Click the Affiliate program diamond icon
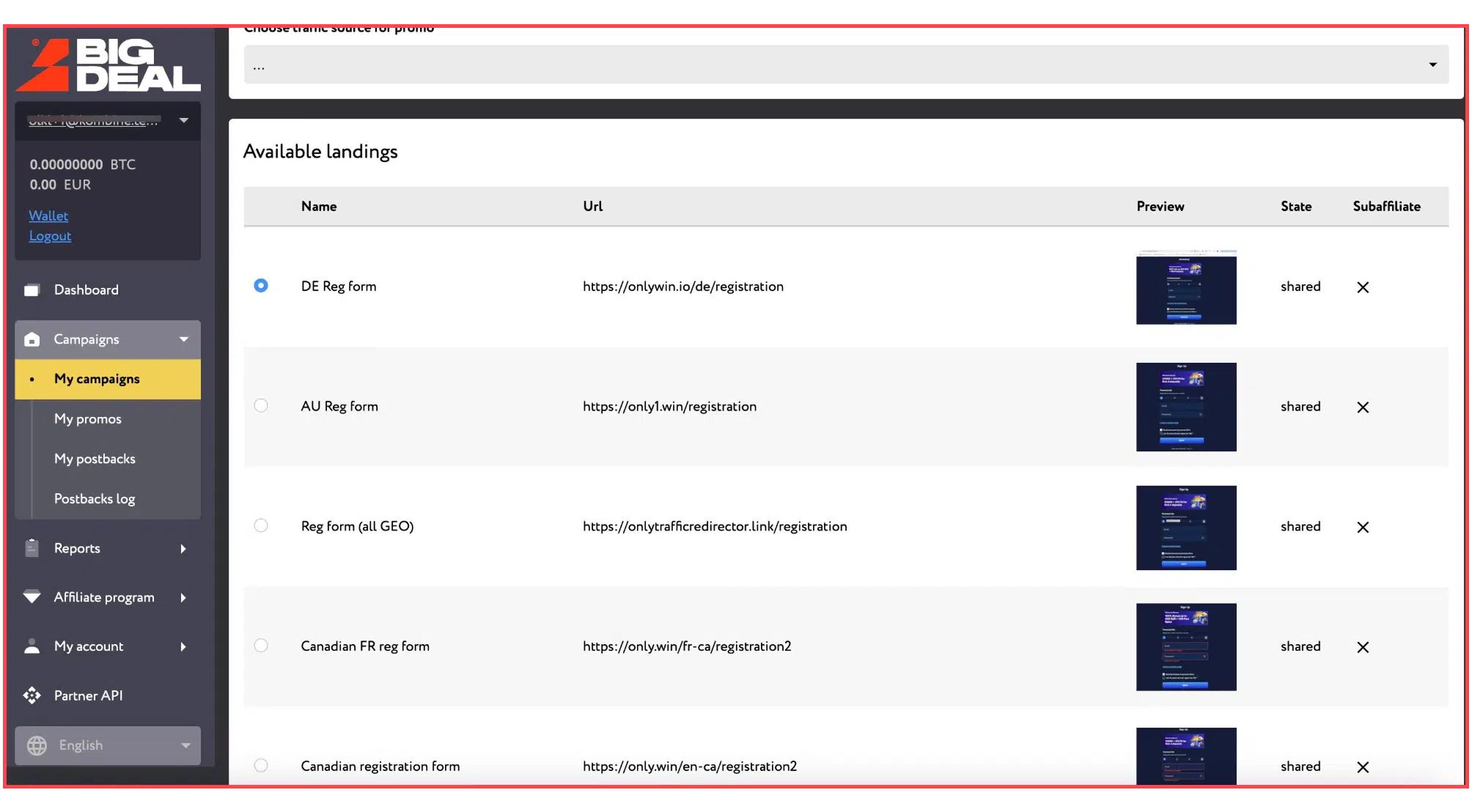This screenshot has height=812, width=1472. (32, 597)
